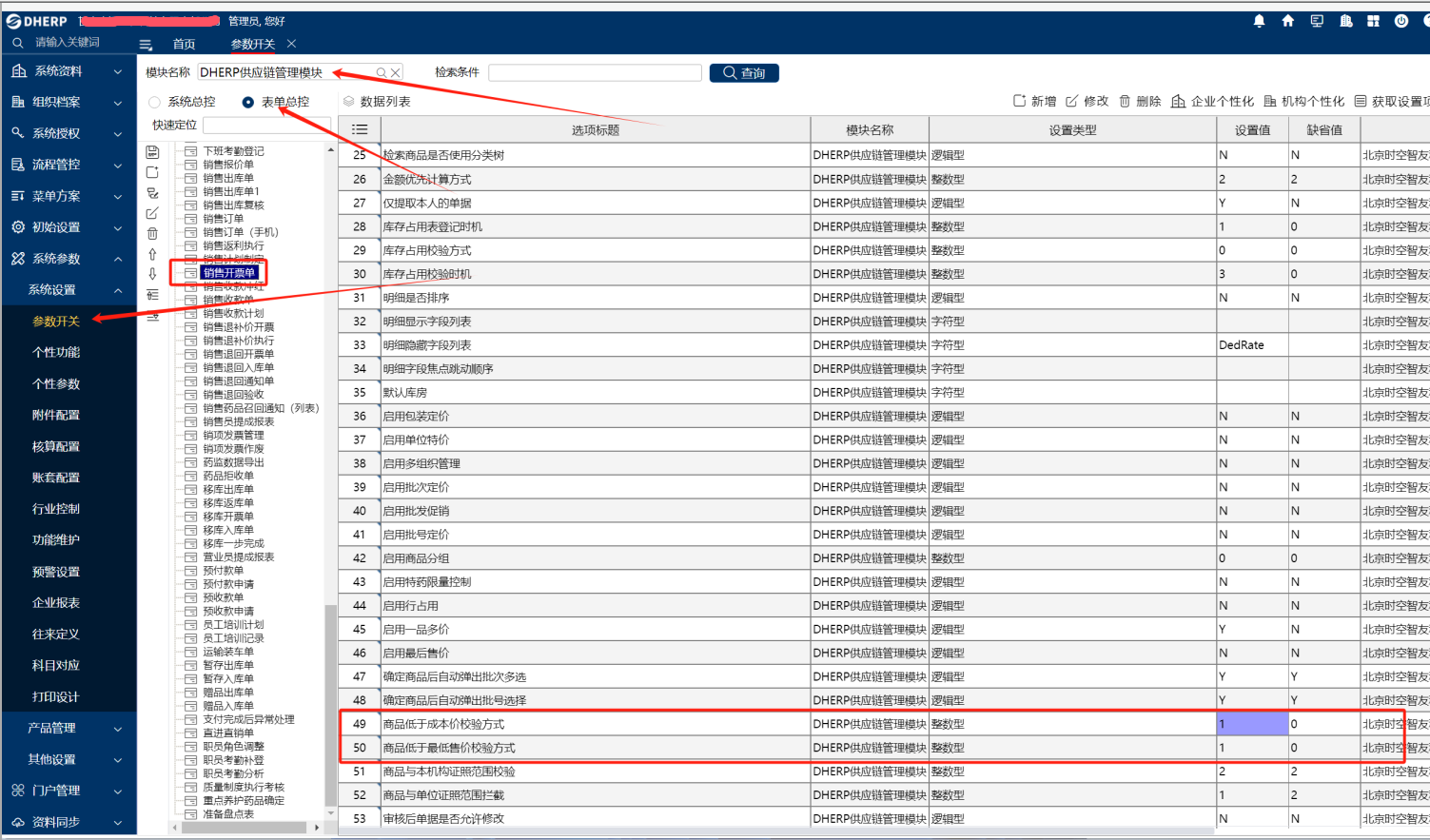Click the magnifier icon inside the module name field
Image resolution: width=1430 pixels, height=840 pixels.
(382, 72)
